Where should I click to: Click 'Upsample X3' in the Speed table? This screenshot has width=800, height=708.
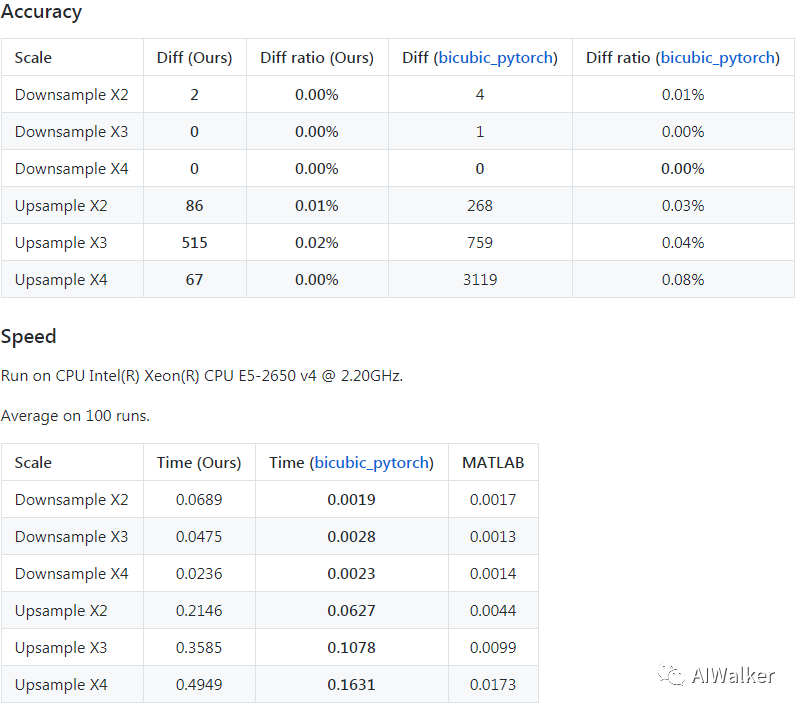point(61,648)
